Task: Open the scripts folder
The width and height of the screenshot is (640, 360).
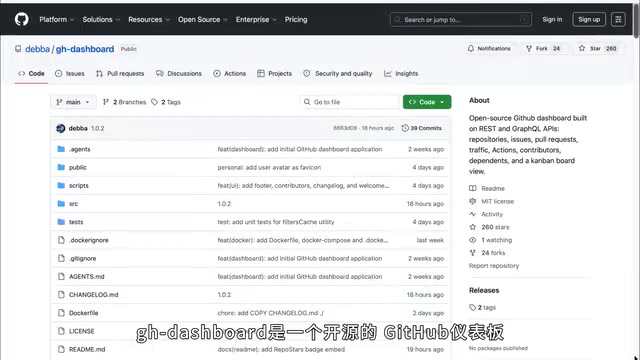Action: [x=79, y=186]
